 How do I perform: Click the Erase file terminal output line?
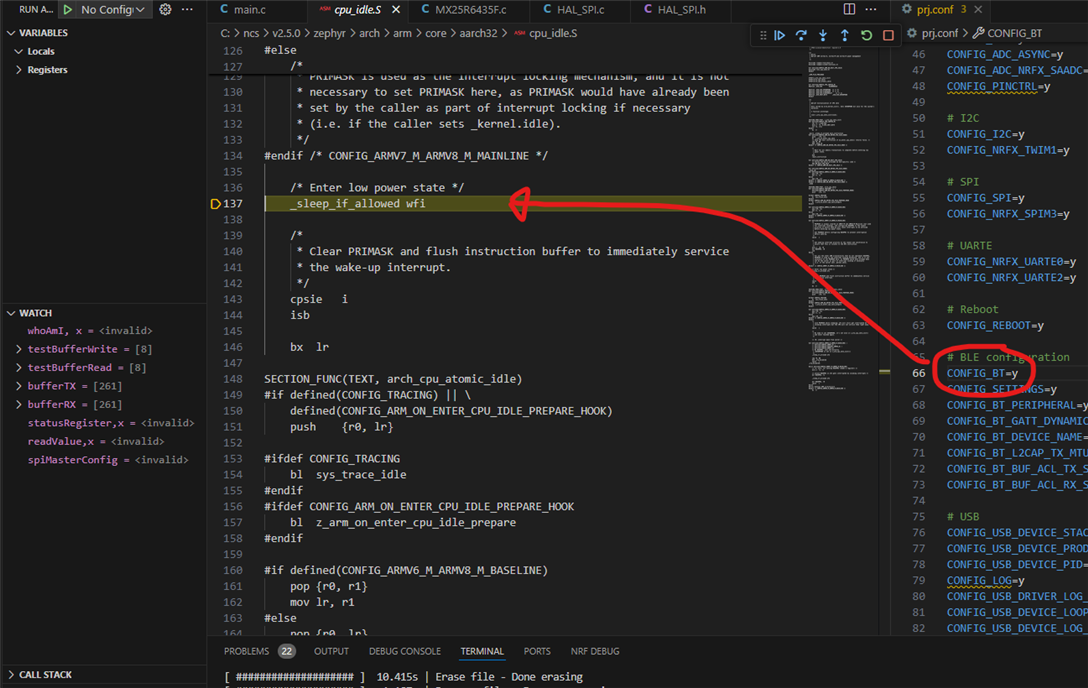coord(403,677)
